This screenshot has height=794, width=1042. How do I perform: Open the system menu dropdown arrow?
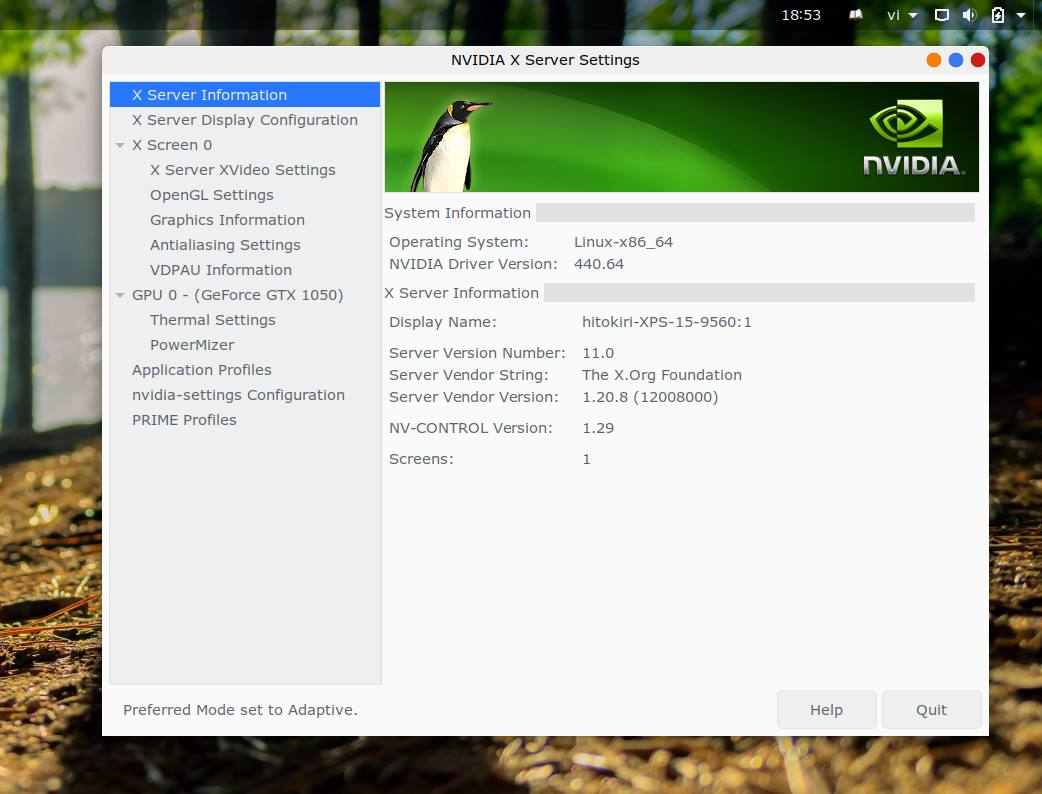click(1021, 15)
